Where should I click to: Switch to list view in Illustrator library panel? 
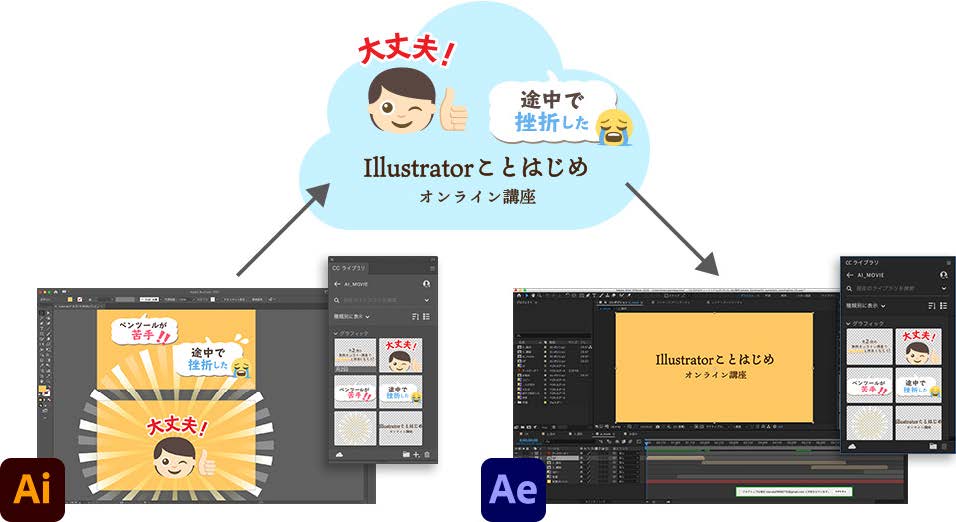[x=426, y=316]
